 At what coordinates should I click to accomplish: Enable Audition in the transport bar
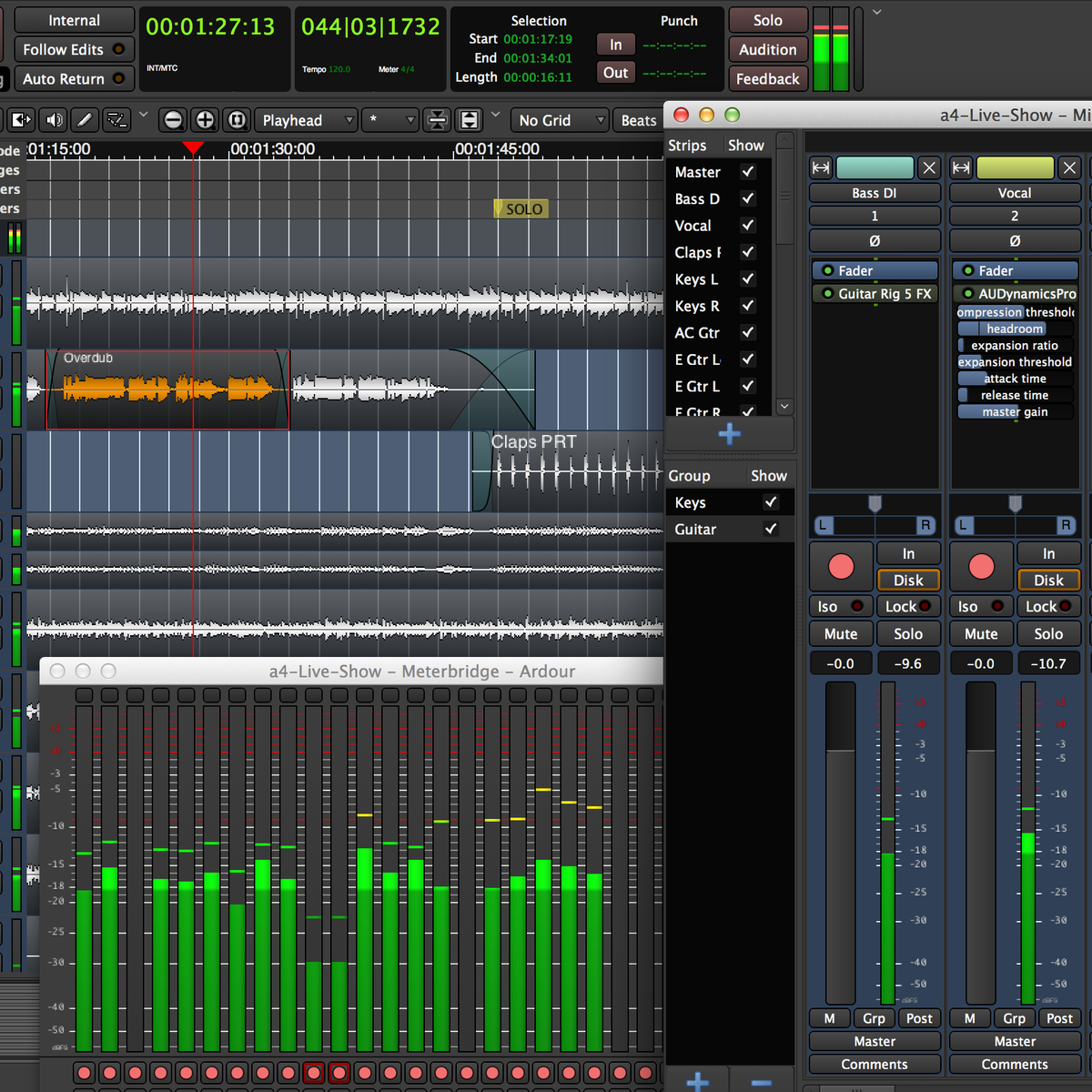(x=767, y=49)
